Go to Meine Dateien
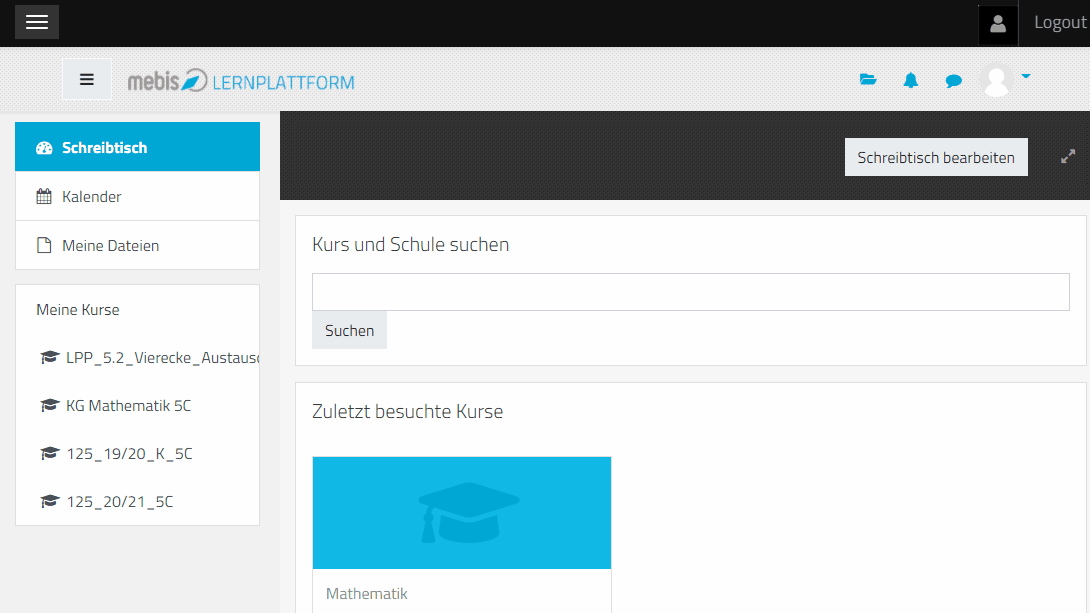 (137, 245)
